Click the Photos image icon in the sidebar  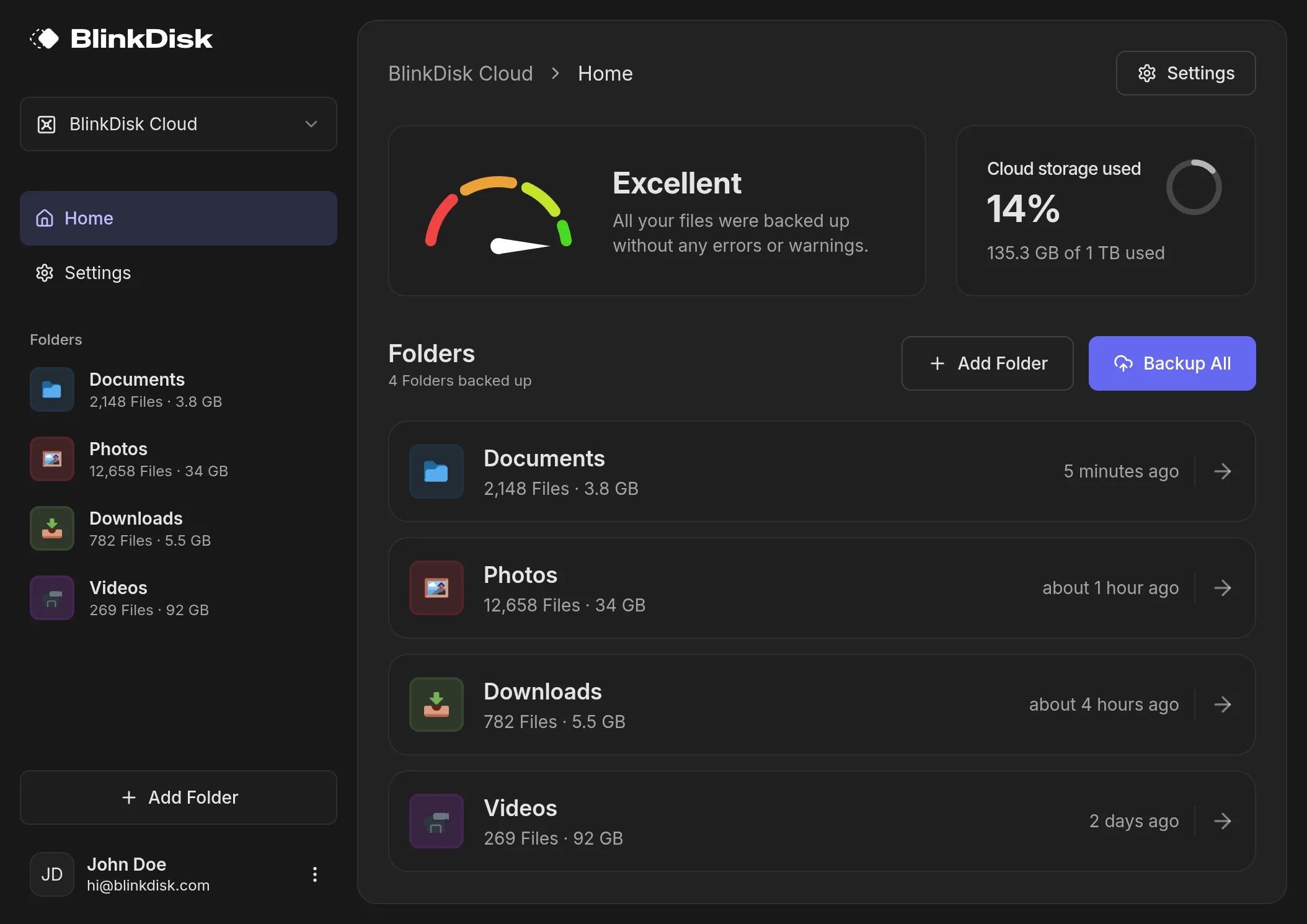coord(52,459)
